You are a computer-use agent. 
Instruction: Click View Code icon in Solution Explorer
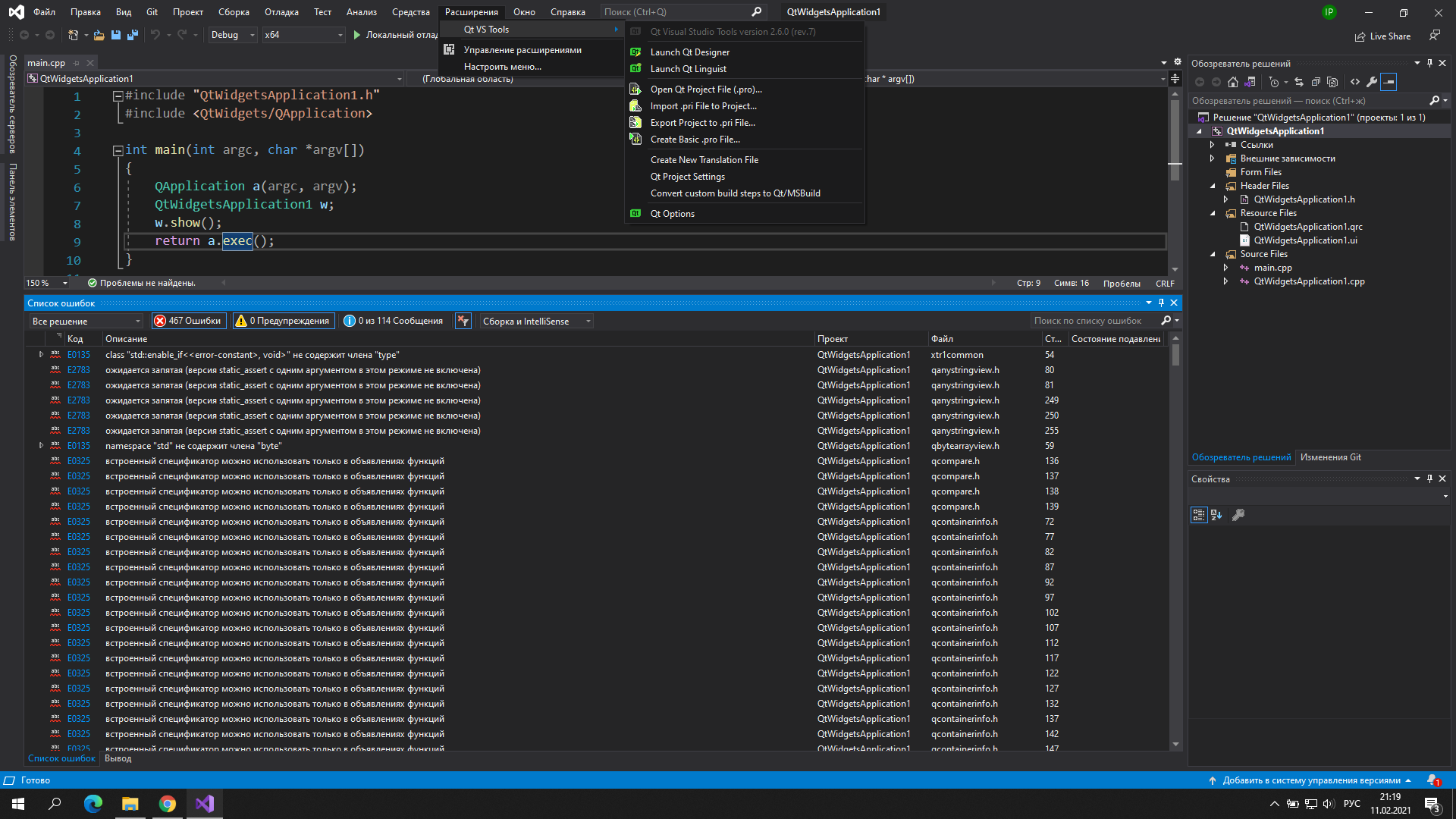[x=1355, y=82]
